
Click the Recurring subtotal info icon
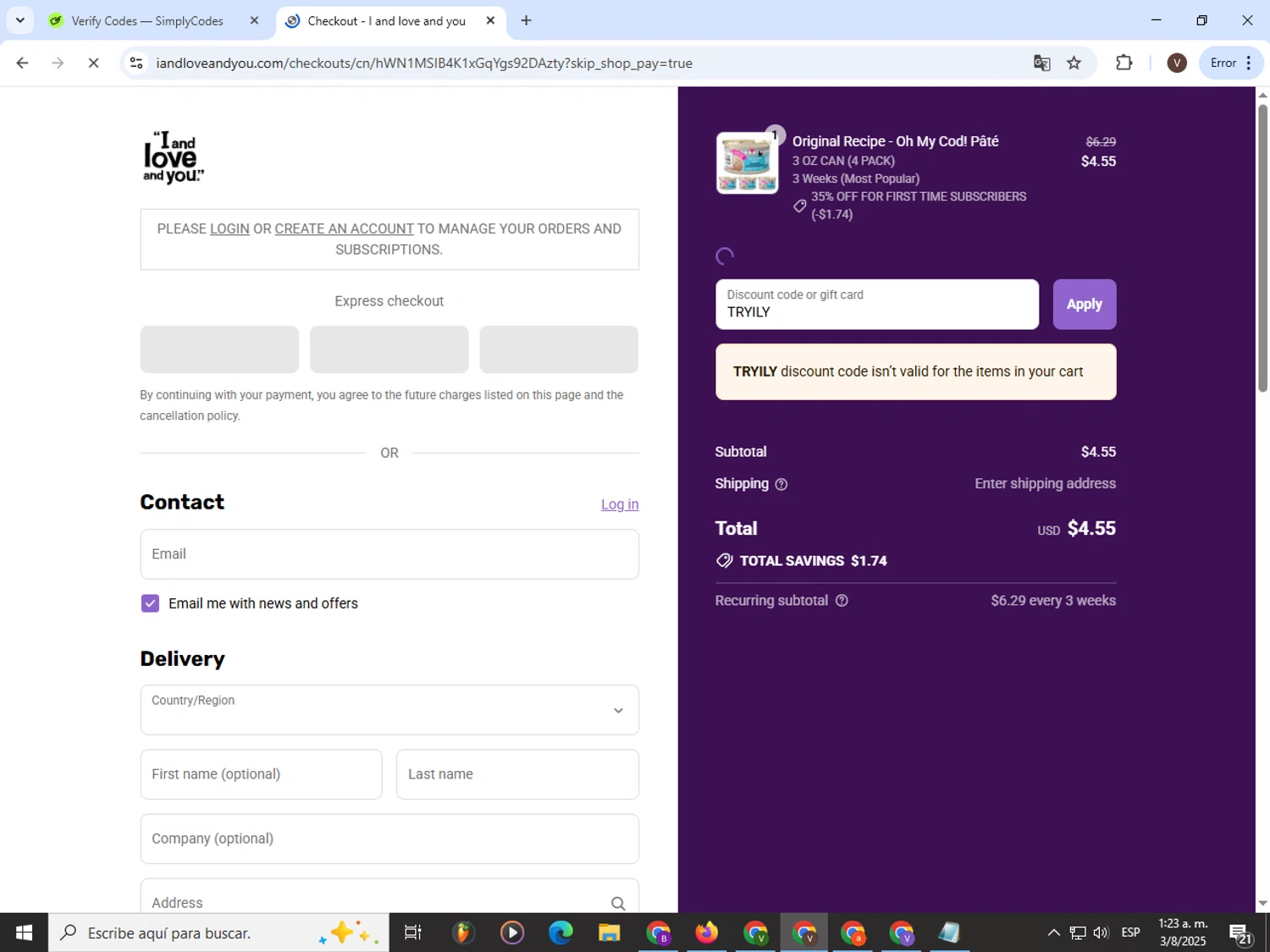(x=842, y=601)
